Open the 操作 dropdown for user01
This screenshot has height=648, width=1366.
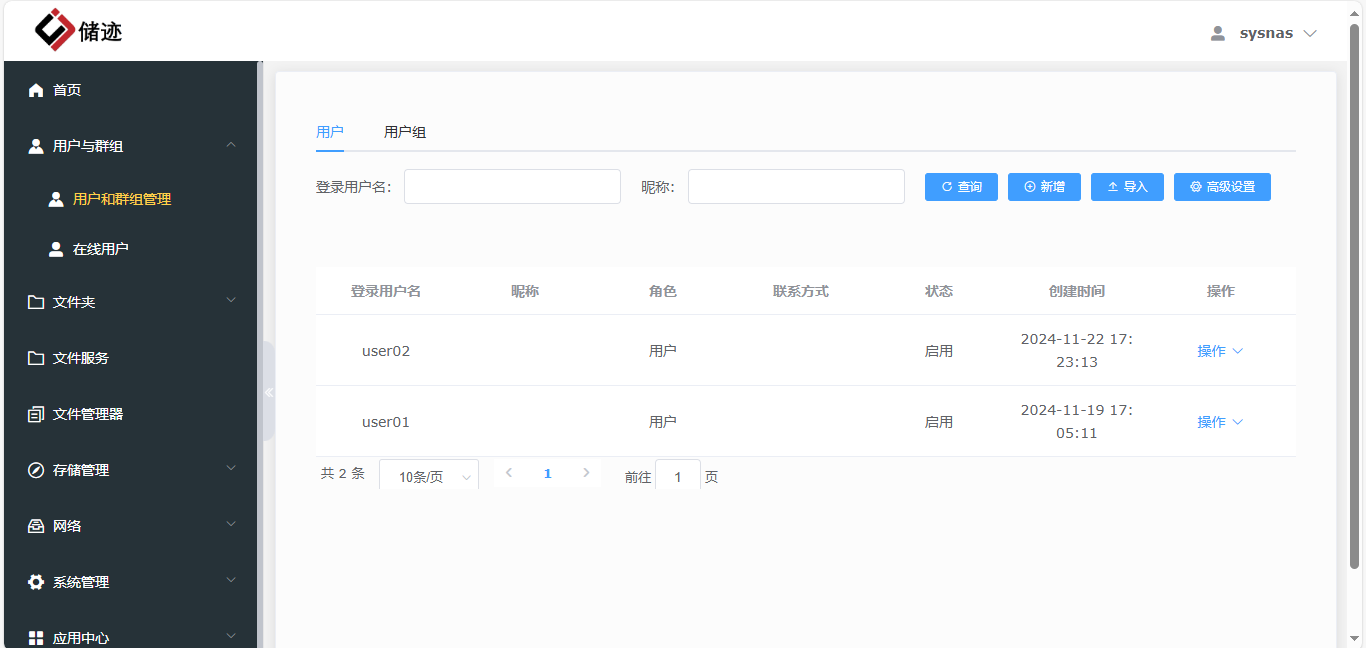coord(1220,421)
